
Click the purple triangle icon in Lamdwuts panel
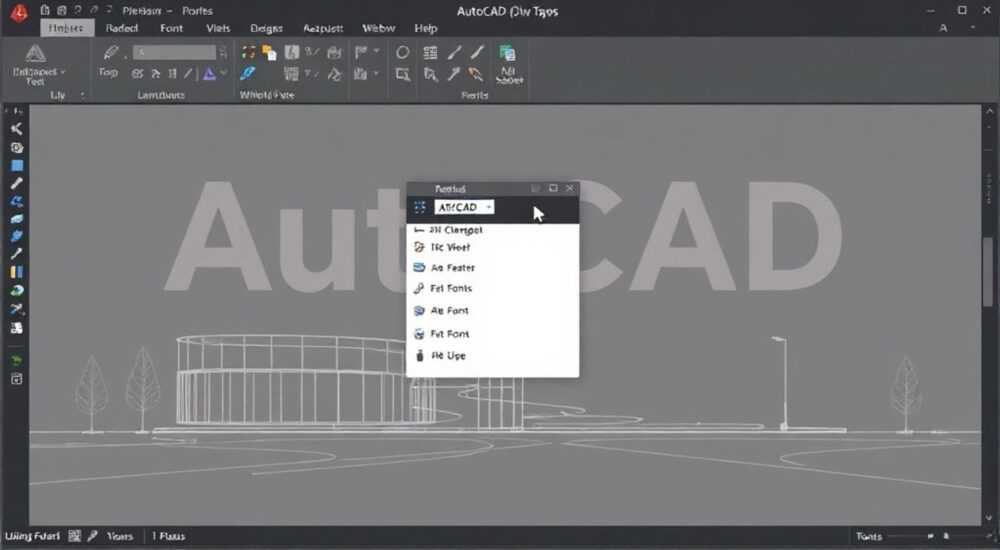click(209, 74)
